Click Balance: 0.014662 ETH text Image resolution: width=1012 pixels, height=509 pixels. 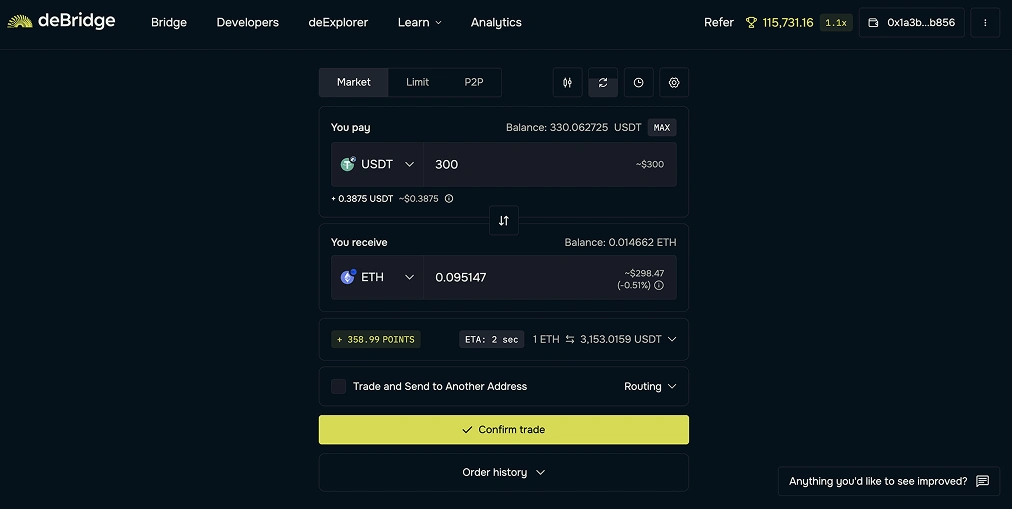pyautogui.click(x=620, y=243)
